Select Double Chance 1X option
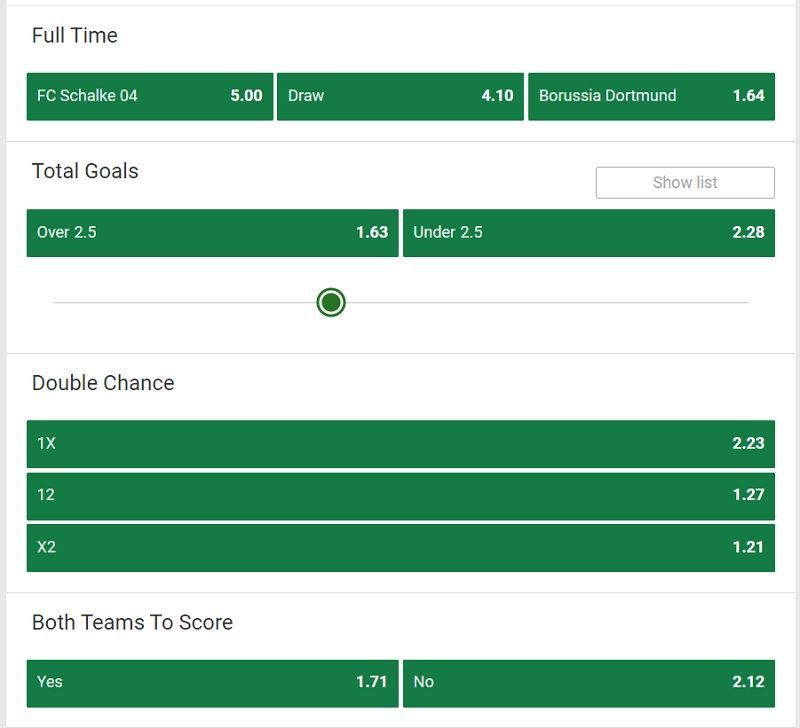Screen dimensions: 800x728 tap(401, 444)
